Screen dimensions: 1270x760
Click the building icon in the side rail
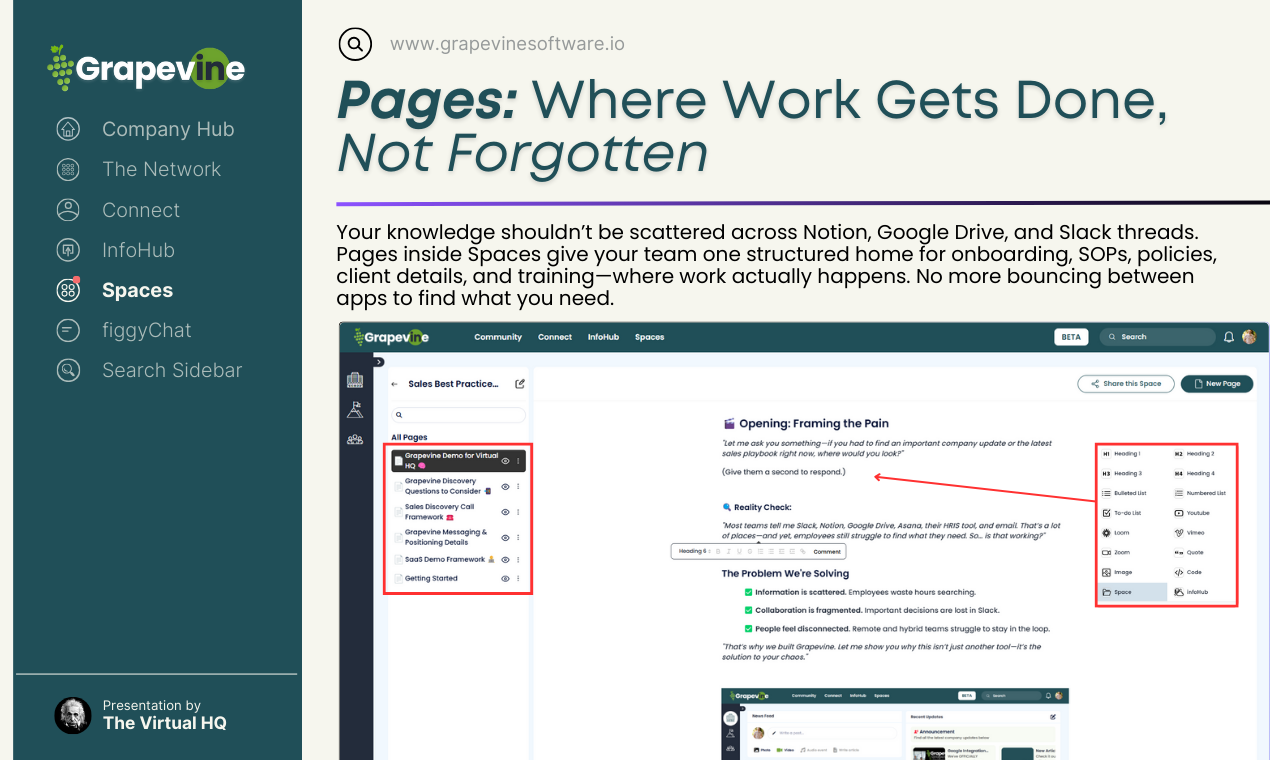pos(355,380)
